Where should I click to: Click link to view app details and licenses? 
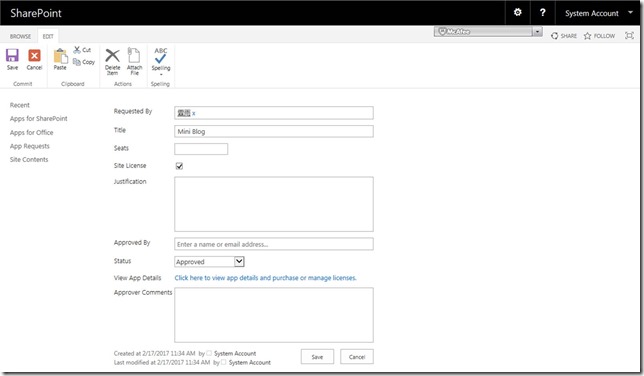click(x=265, y=278)
